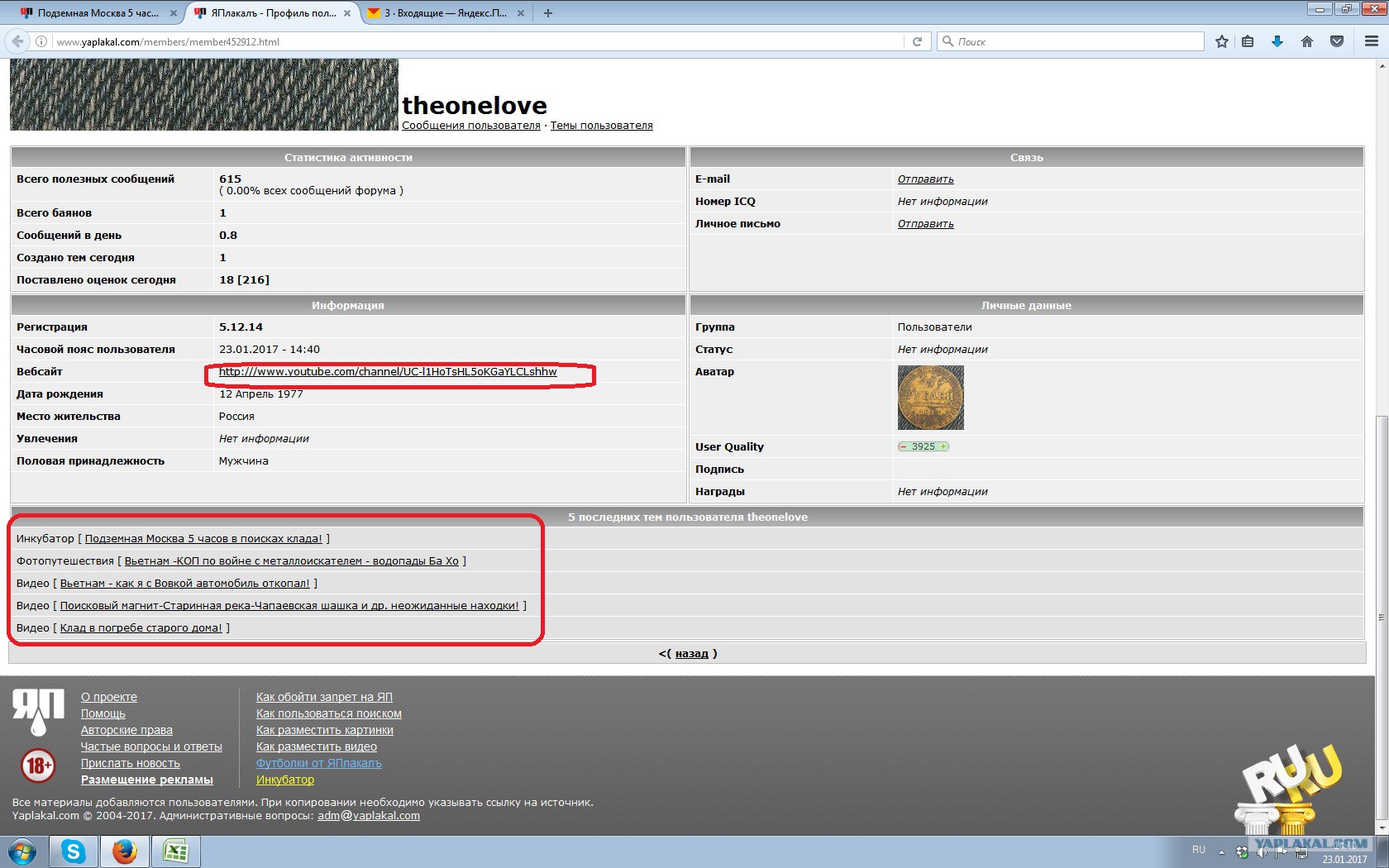Open 'Футболки от ЯПлакалъ' link
1389x868 pixels.
tap(319, 764)
